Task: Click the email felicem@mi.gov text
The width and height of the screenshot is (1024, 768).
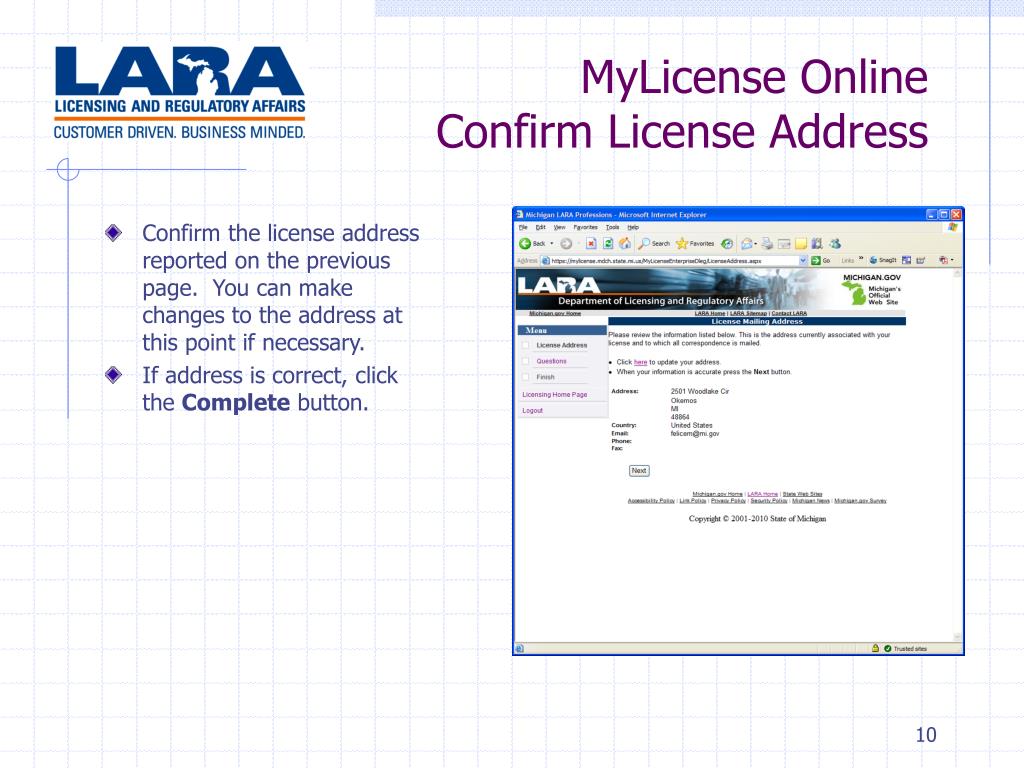Action: (695, 434)
